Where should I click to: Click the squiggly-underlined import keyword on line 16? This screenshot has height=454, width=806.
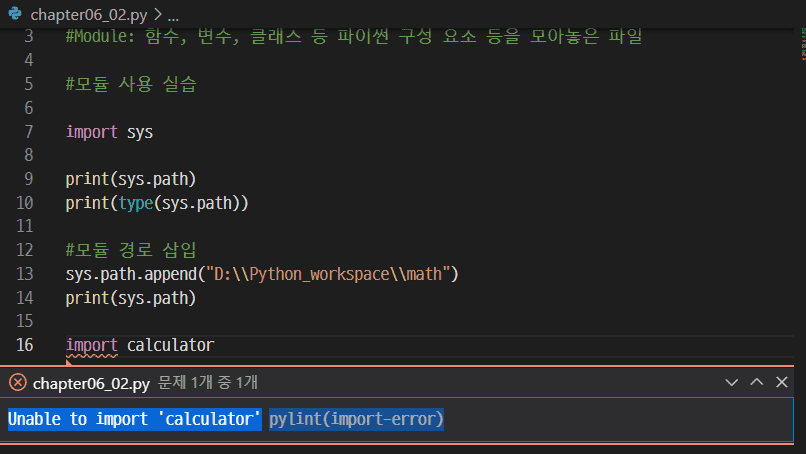[x=92, y=345]
